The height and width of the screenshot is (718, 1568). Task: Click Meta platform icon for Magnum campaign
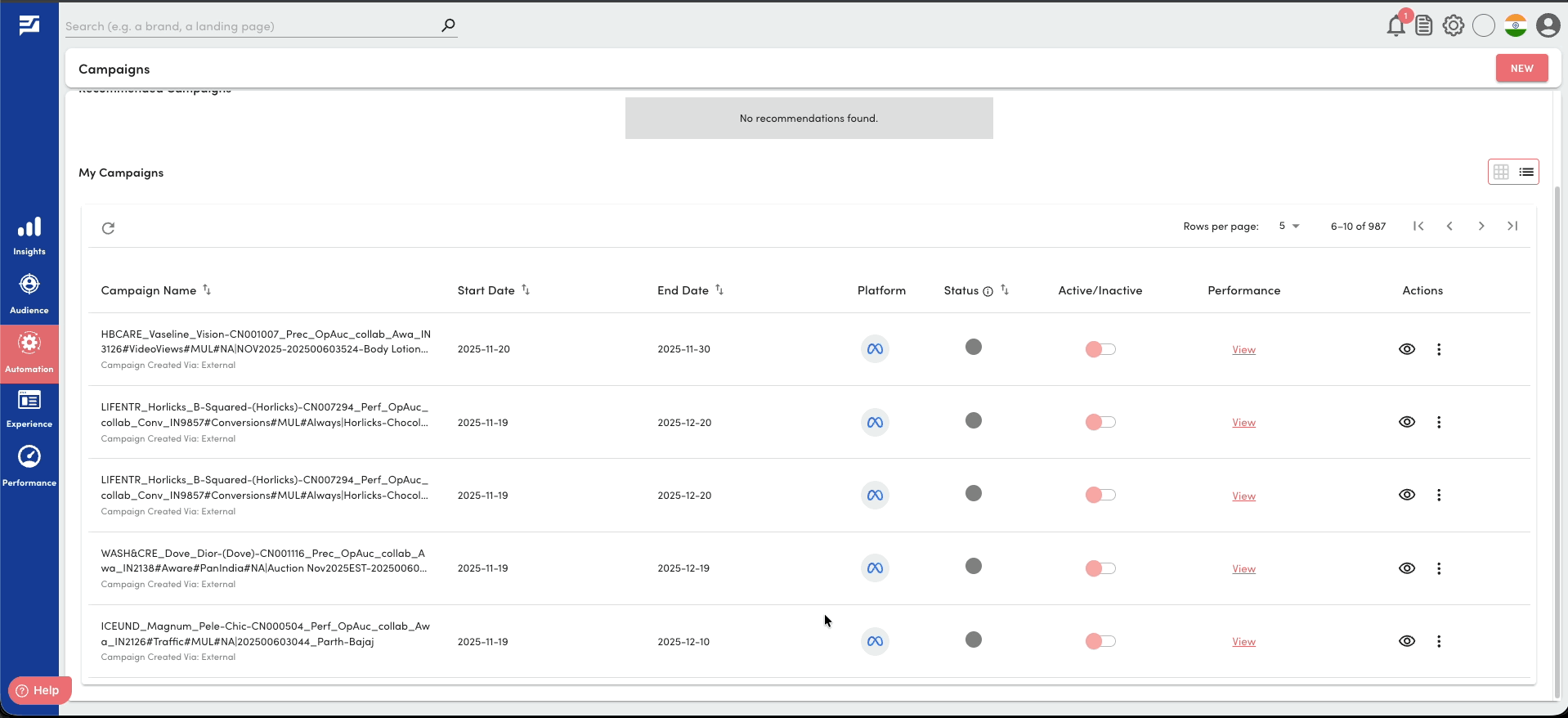pos(875,641)
